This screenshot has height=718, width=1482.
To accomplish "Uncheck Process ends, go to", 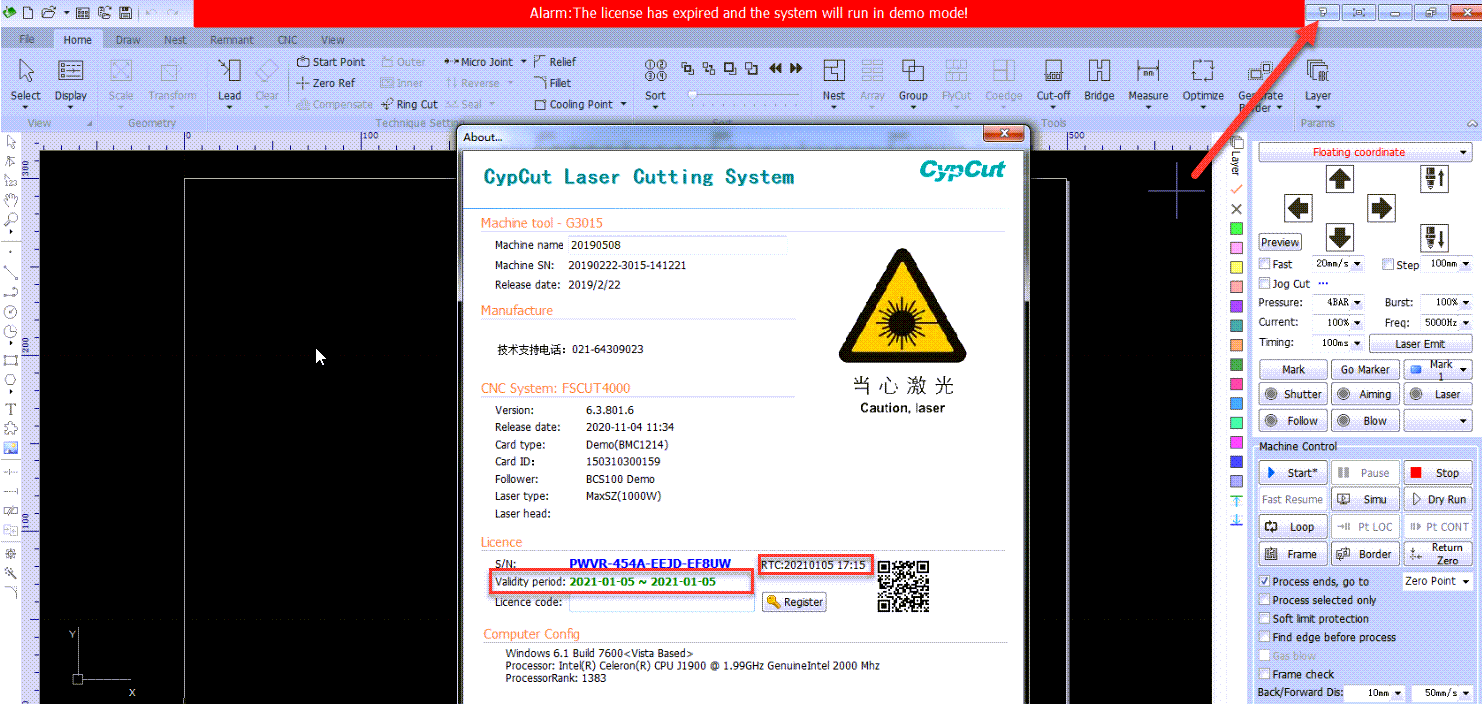I will 1265,581.
